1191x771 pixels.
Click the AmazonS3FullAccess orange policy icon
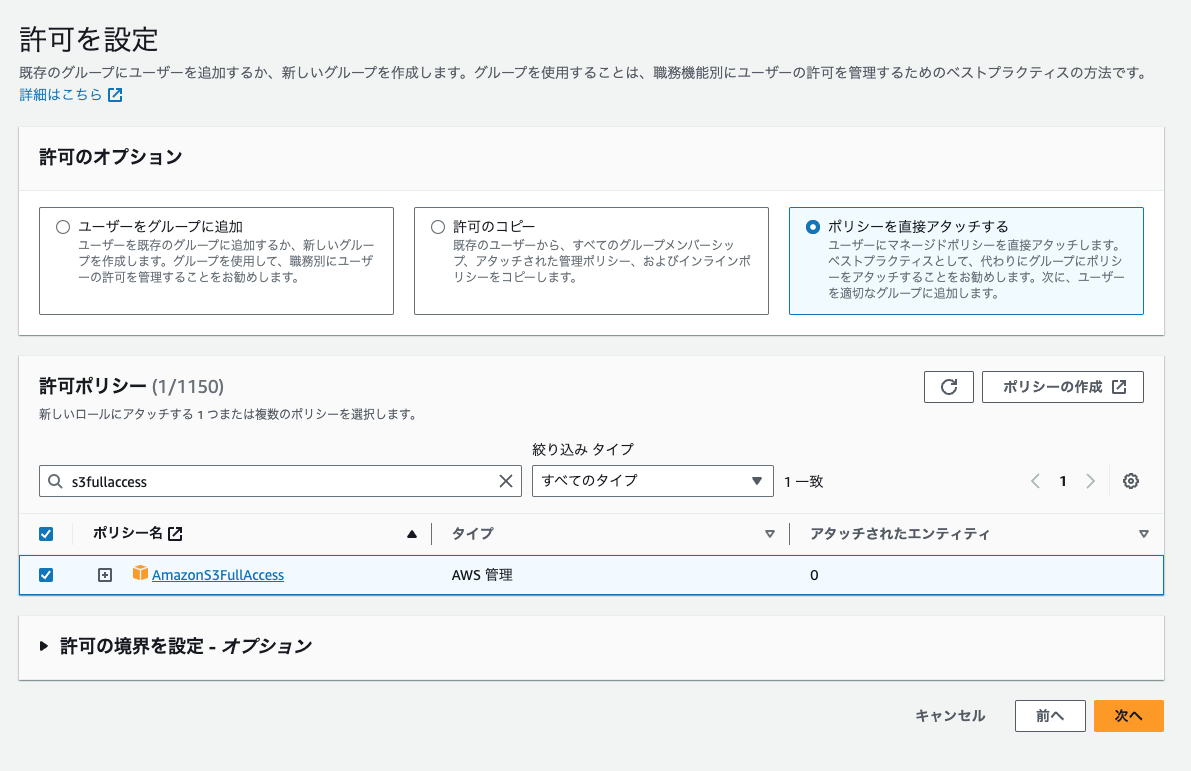coord(140,574)
